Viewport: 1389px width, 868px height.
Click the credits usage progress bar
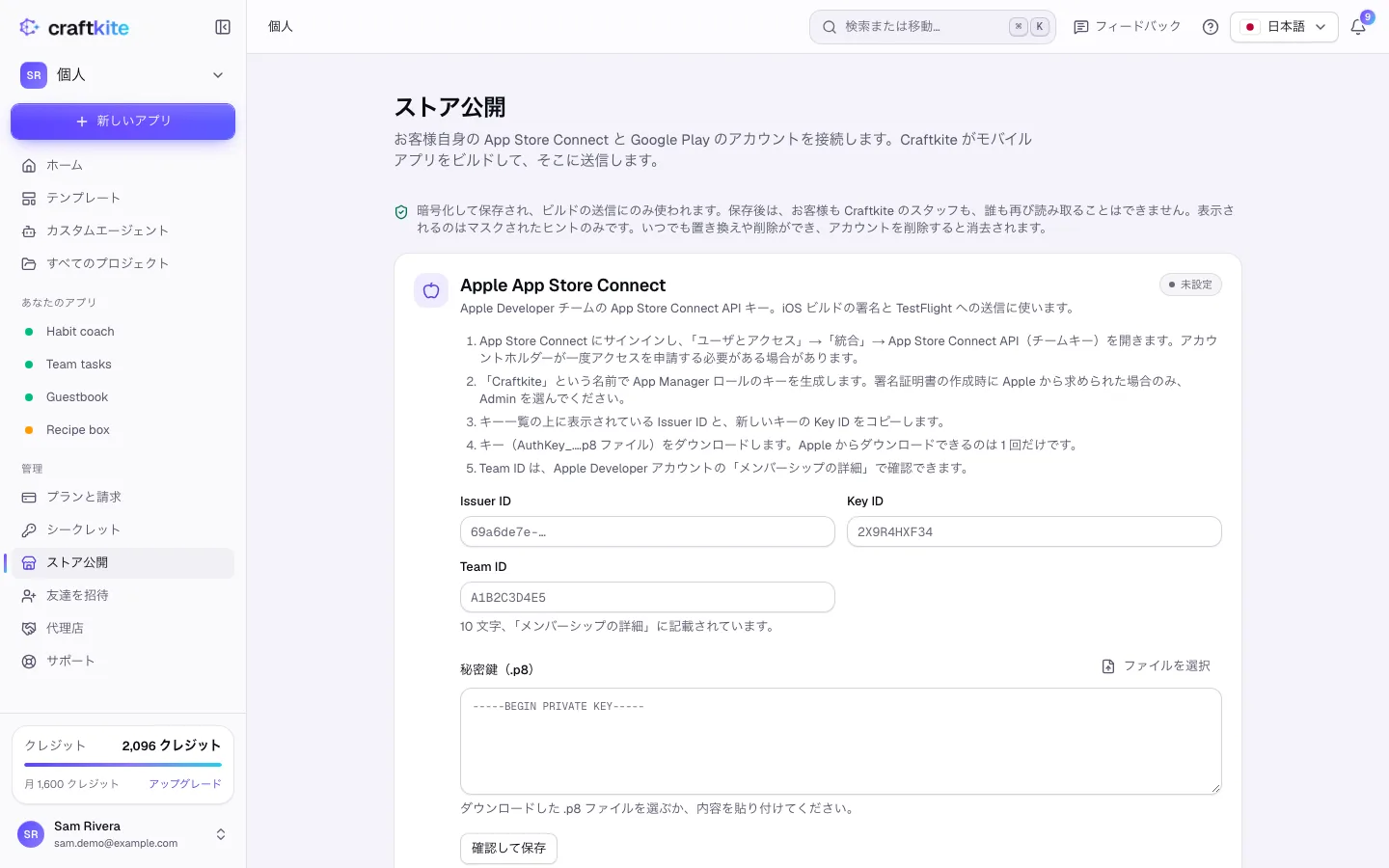tap(123, 765)
